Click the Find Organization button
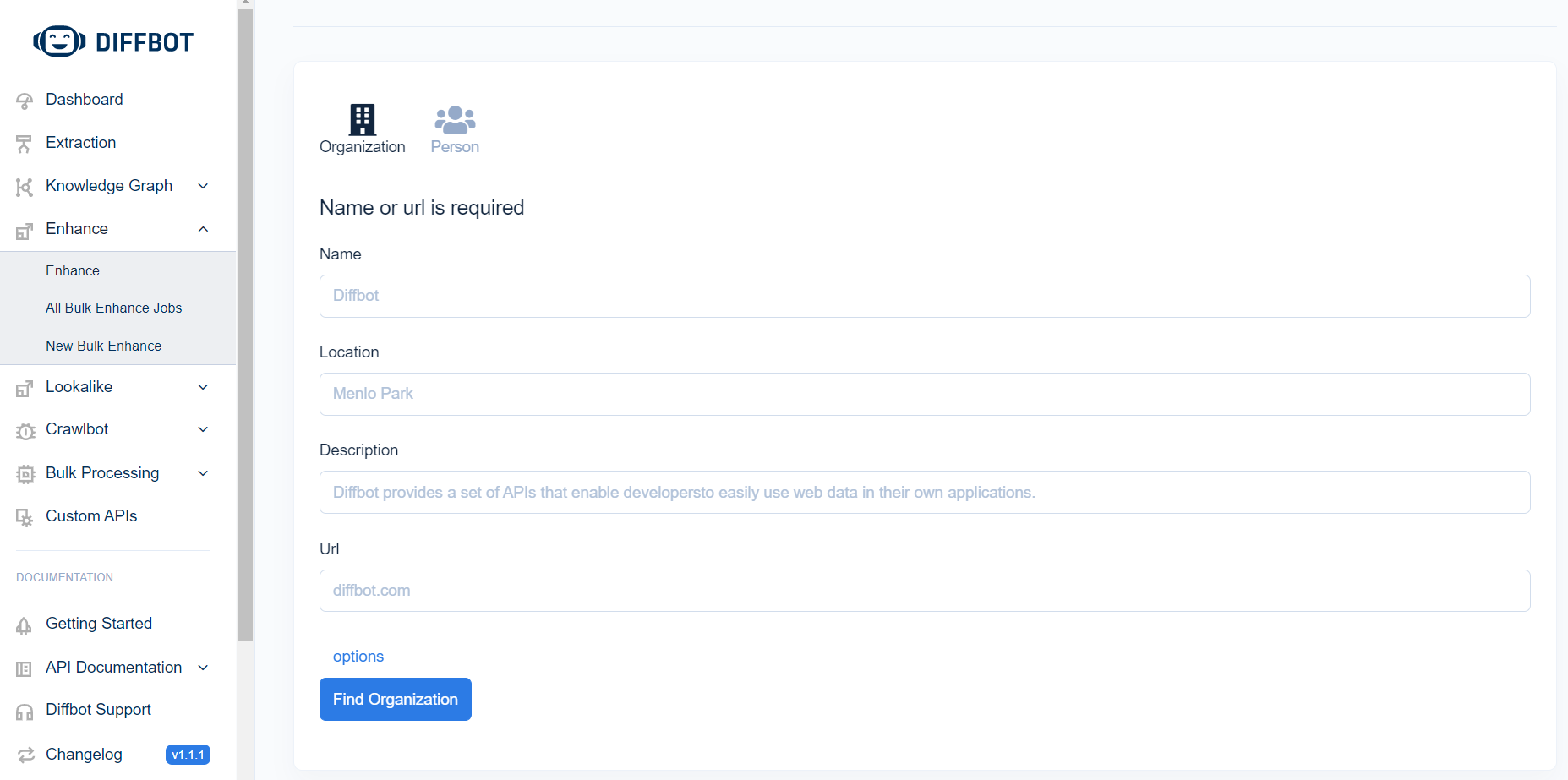 (396, 699)
